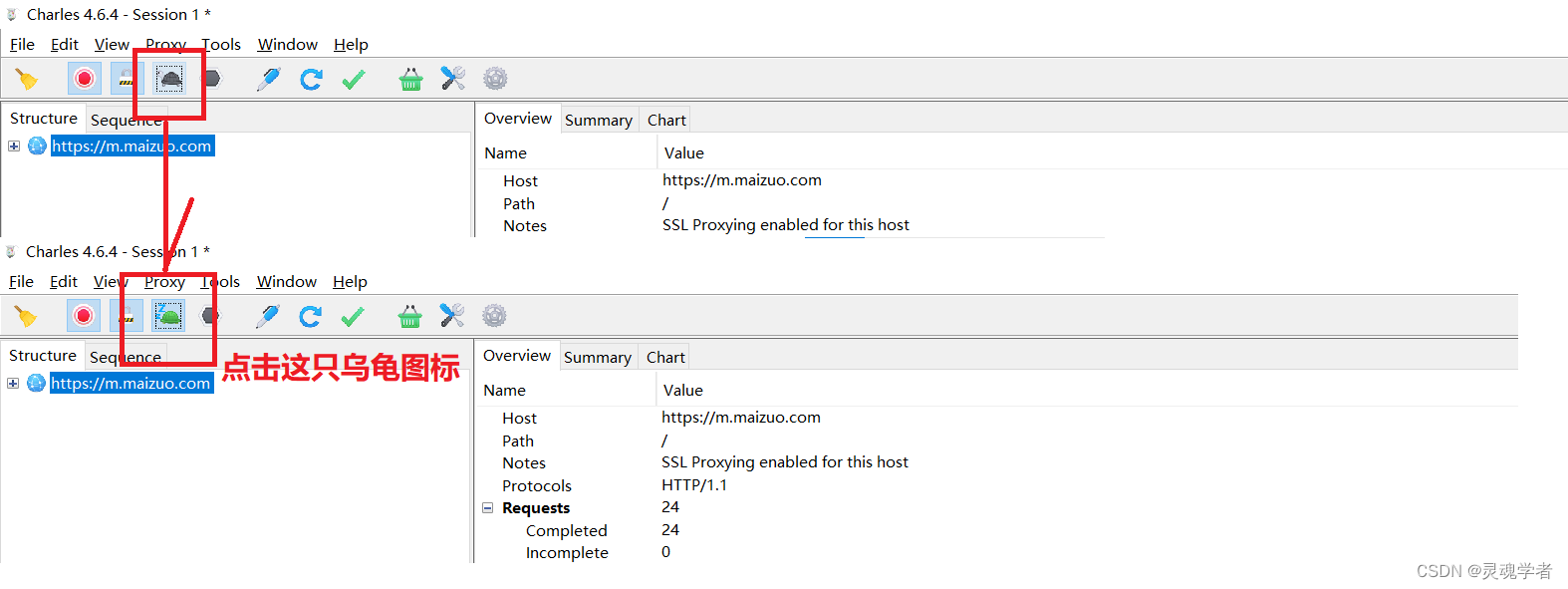This screenshot has width=1568, height=589.
Task: Select https://m.maizuo.com host in lower window
Action: 131,383
